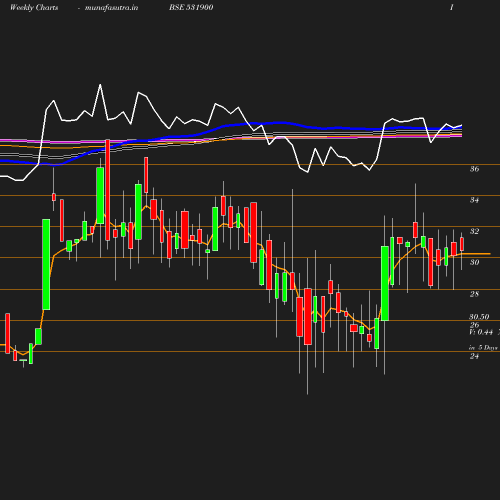This screenshot has width=500, height=500.
Task: Click price axis label 34
Action: [x=474, y=200]
